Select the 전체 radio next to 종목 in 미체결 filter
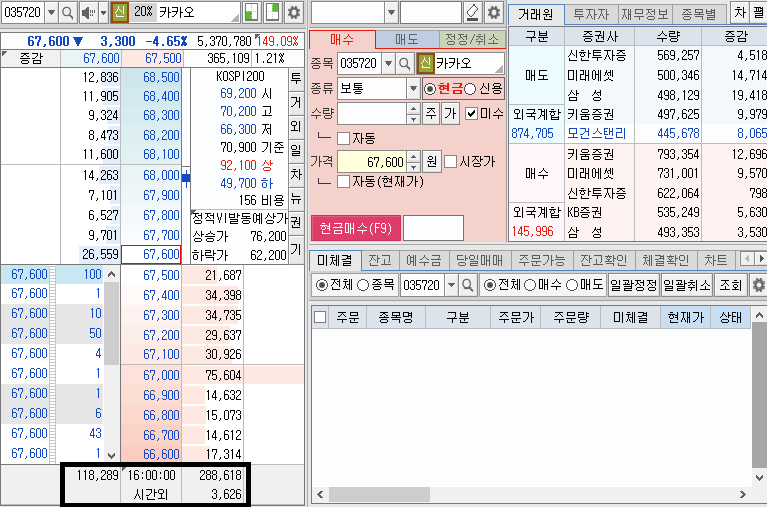The height and width of the screenshot is (507, 767). [x=322, y=285]
